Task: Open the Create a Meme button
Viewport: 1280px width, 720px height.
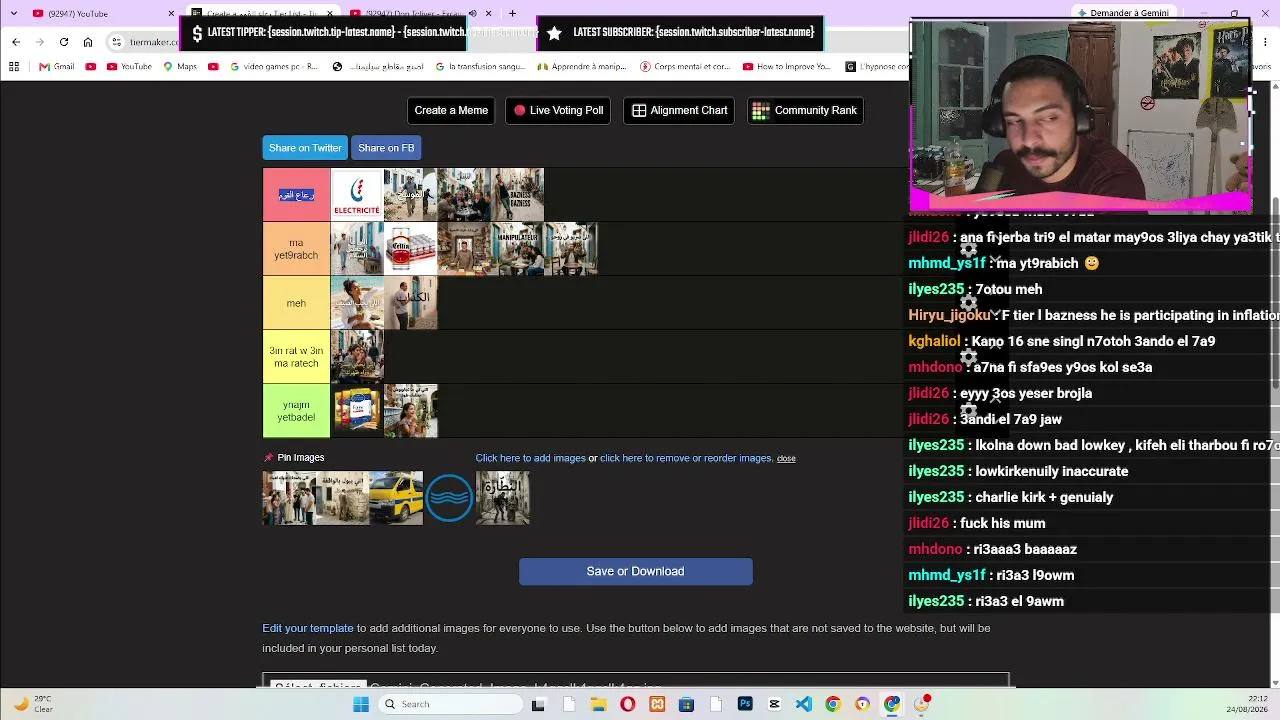Action: 451,110
